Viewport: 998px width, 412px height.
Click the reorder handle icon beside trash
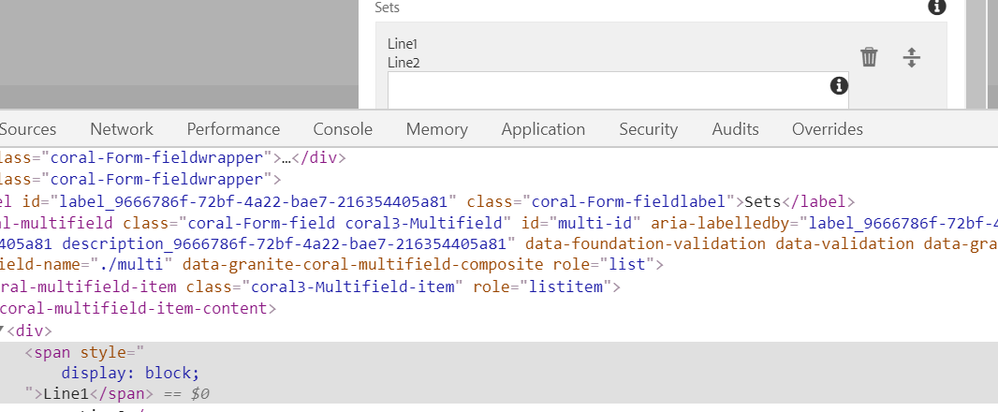911,57
